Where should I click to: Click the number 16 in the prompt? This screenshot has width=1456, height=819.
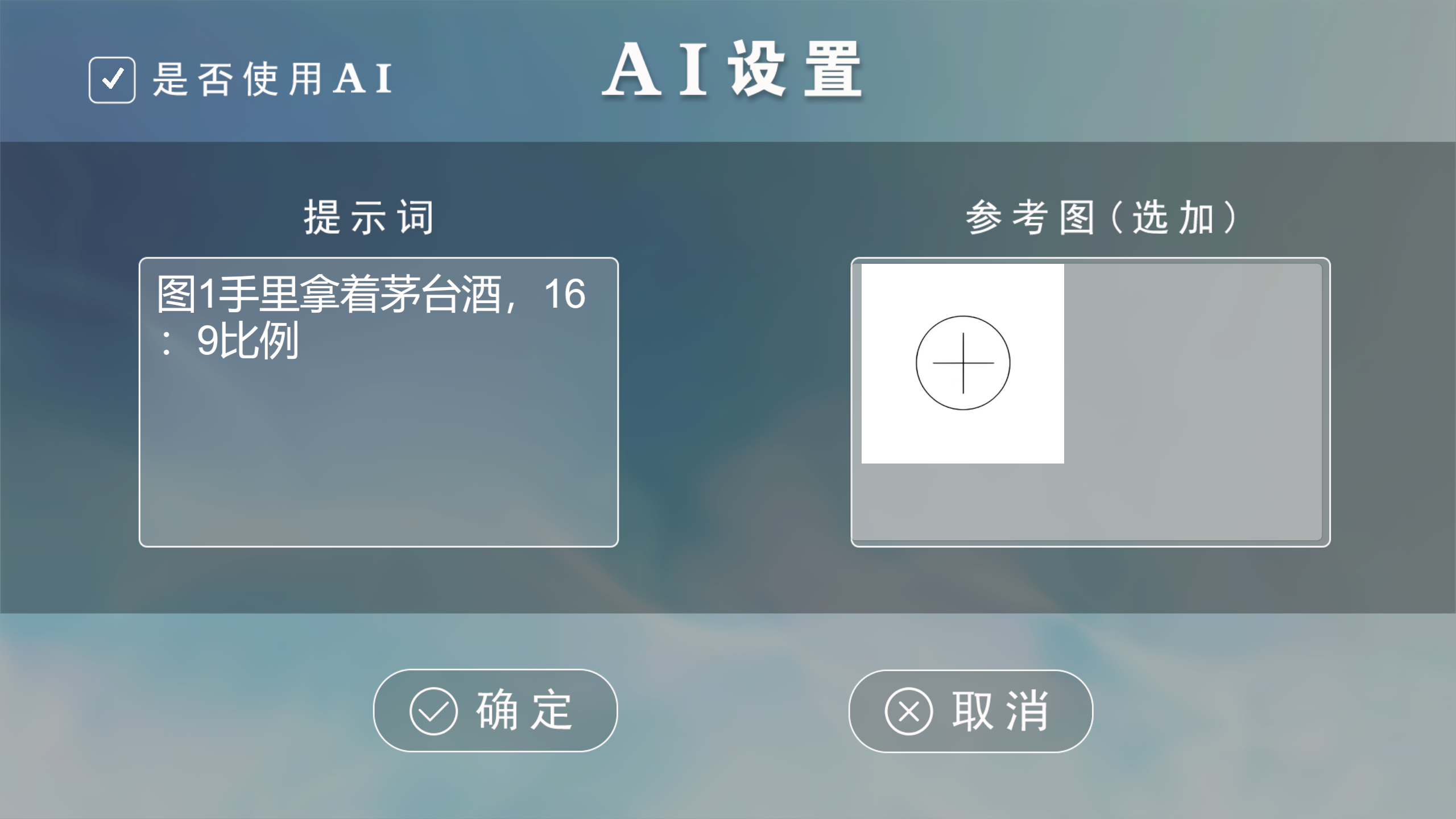point(564,295)
